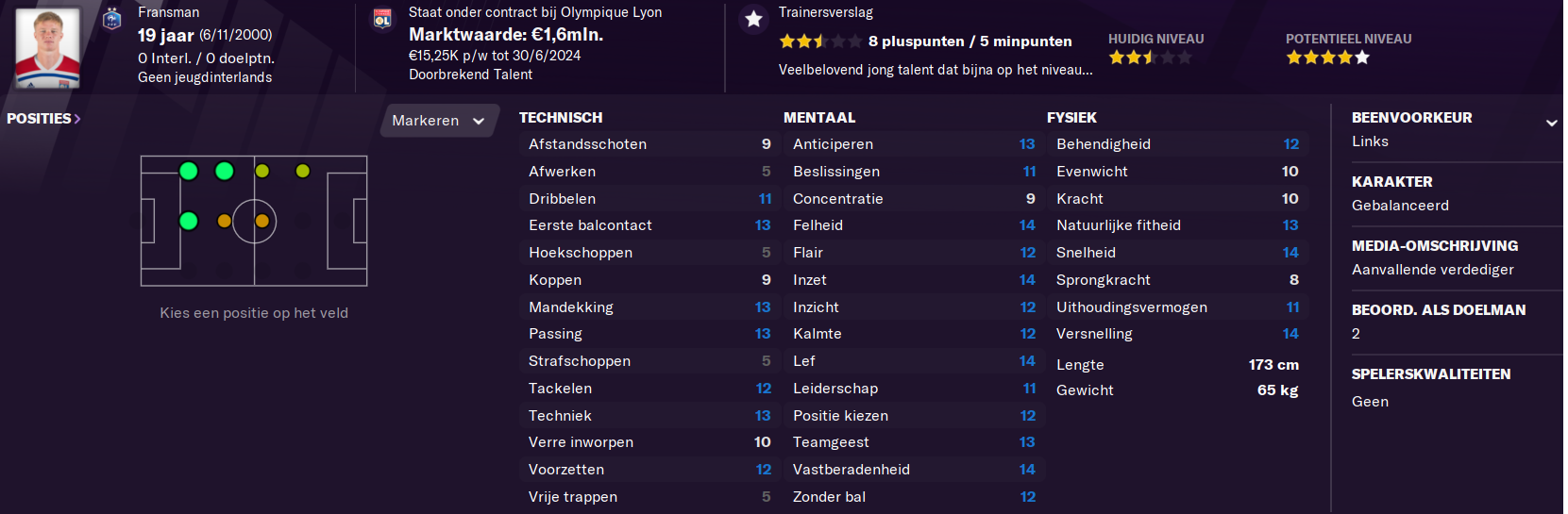Screen dimensions: 1568x514
Task: Click the potentieel niveau star rating
Action: pyautogui.click(x=1327, y=58)
